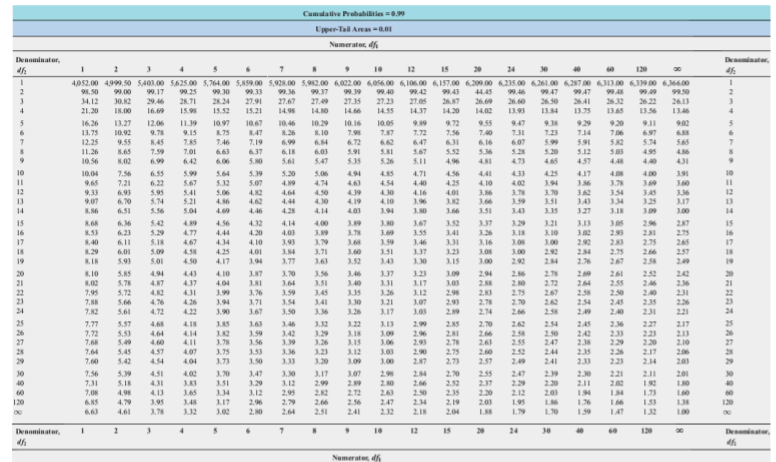Pick the value '15.52' in denominator row 4
Viewport: 776px width, 462px height.
click(221, 111)
